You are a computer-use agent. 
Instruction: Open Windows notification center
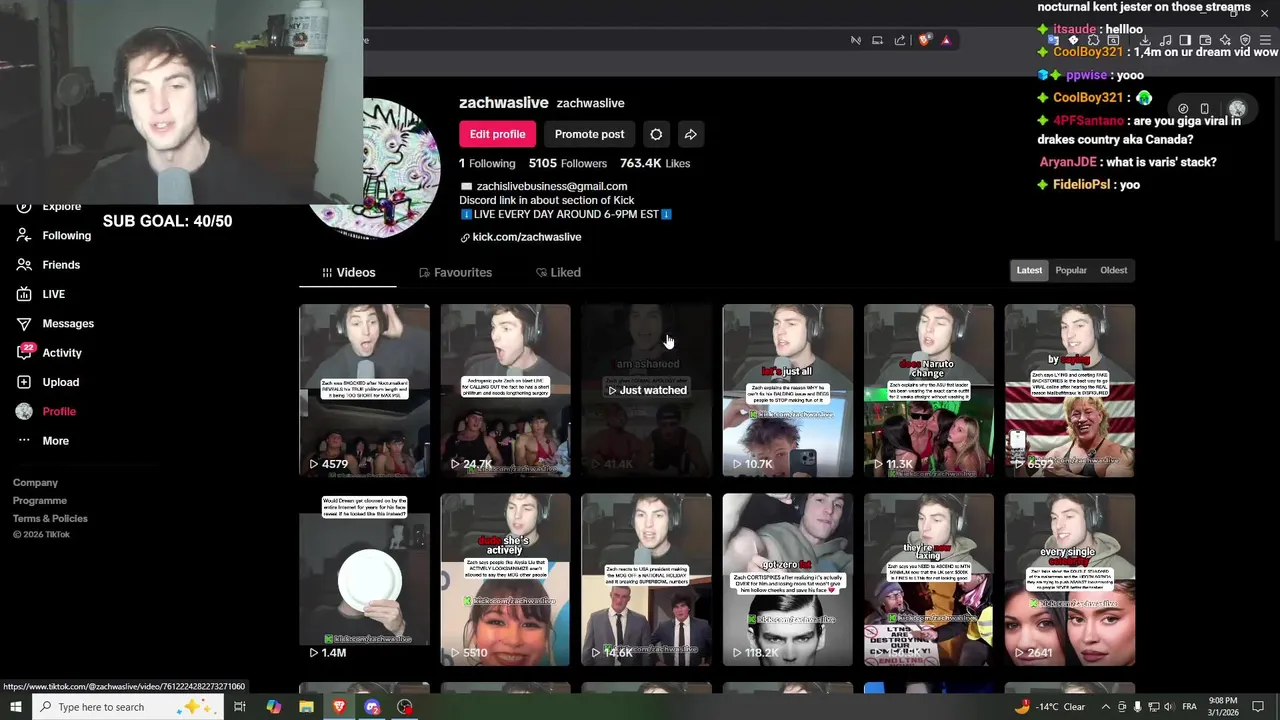click(x=1257, y=707)
